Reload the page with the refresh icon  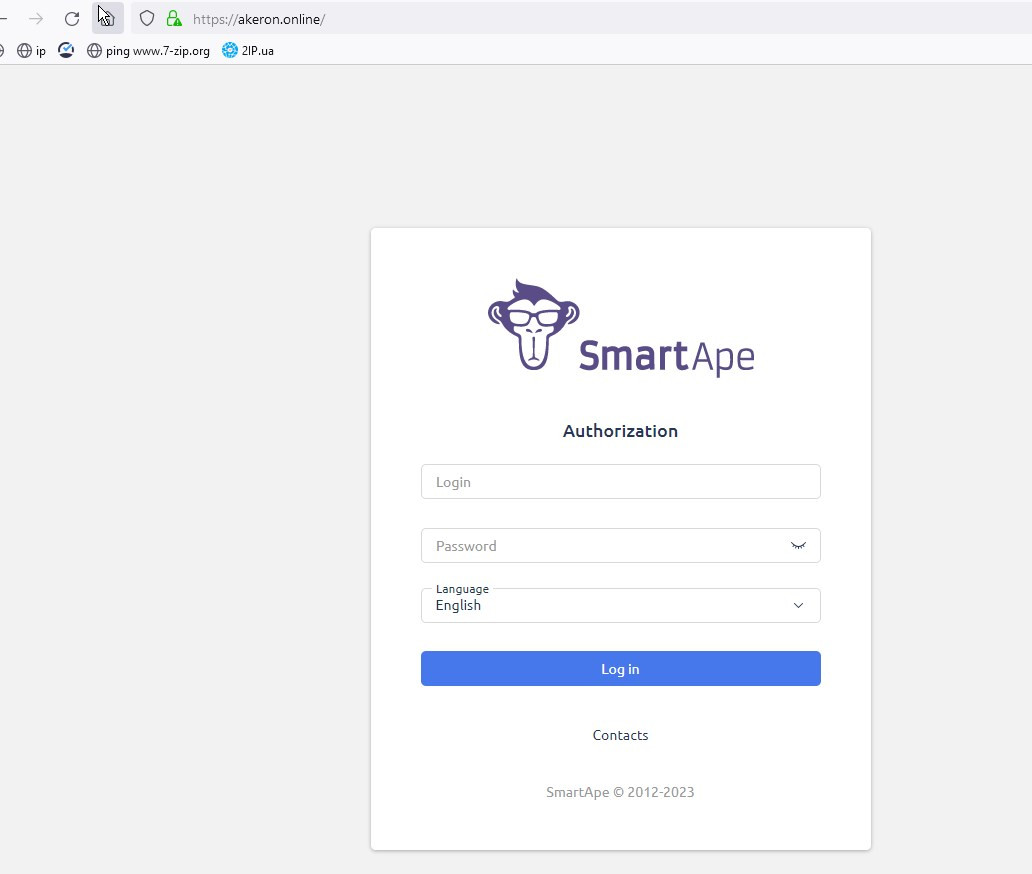click(72, 19)
